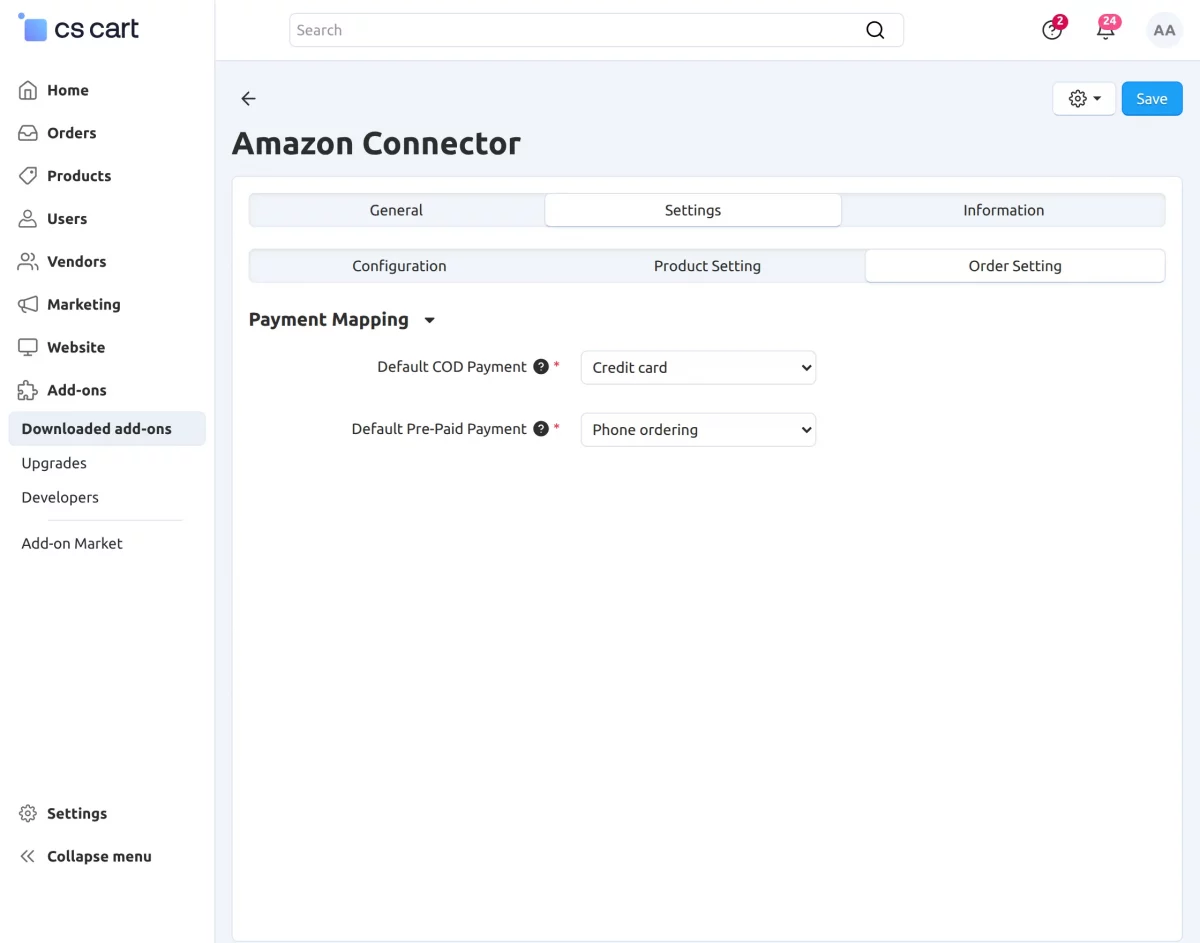Click the search magnifier icon
Image resolution: width=1200 pixels, height=943 pixels.
pyautogui.click(x=875, y=30)
